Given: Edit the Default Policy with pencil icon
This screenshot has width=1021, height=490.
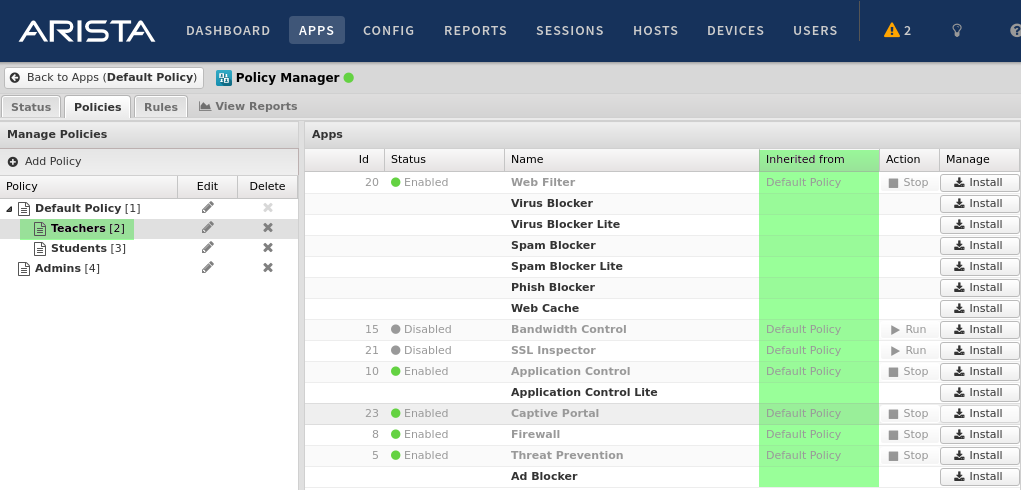Looking at the screenshot, I should (208, 208).
